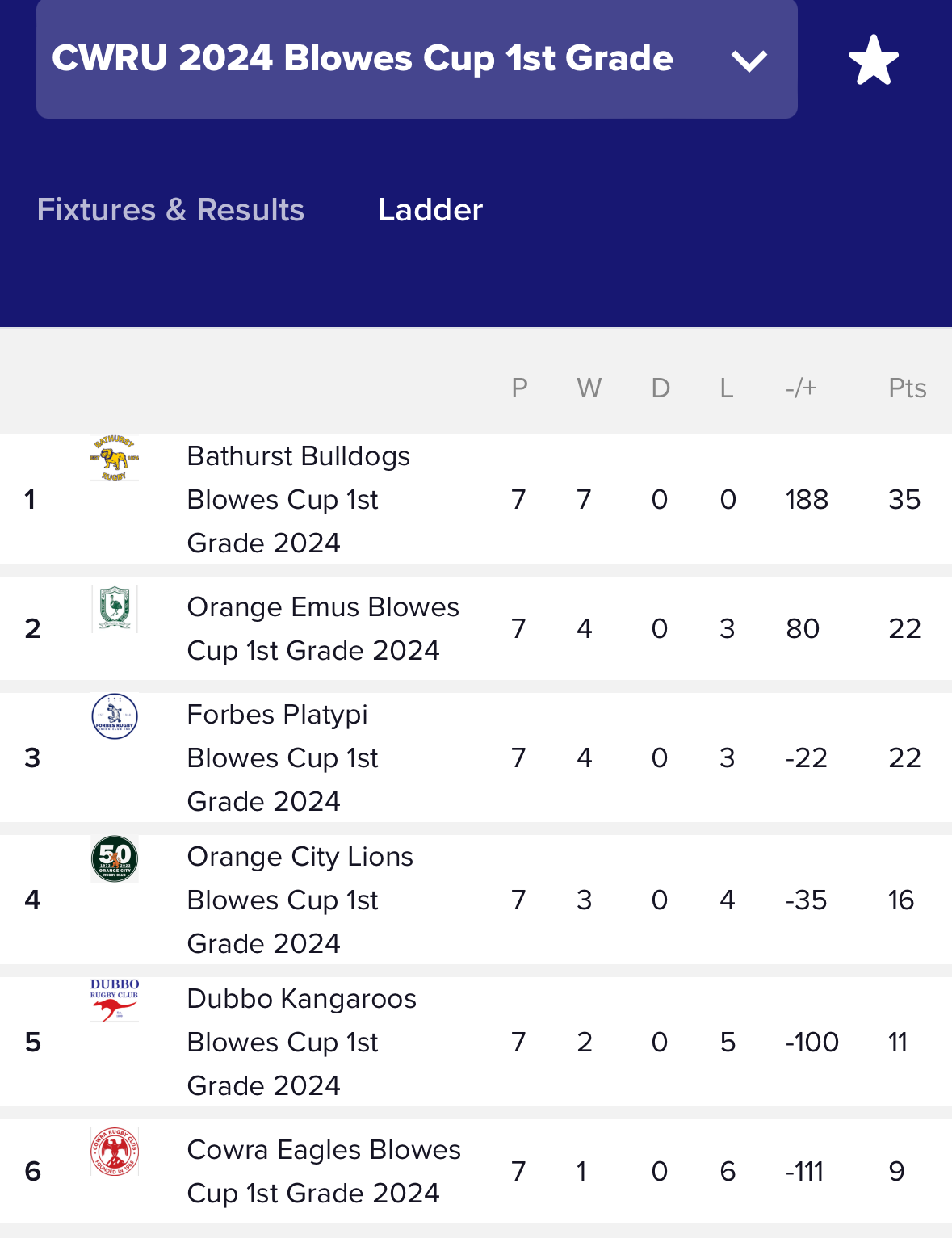
Task: Click the Orange City Lions 50 logo
Action: (115, 858)
